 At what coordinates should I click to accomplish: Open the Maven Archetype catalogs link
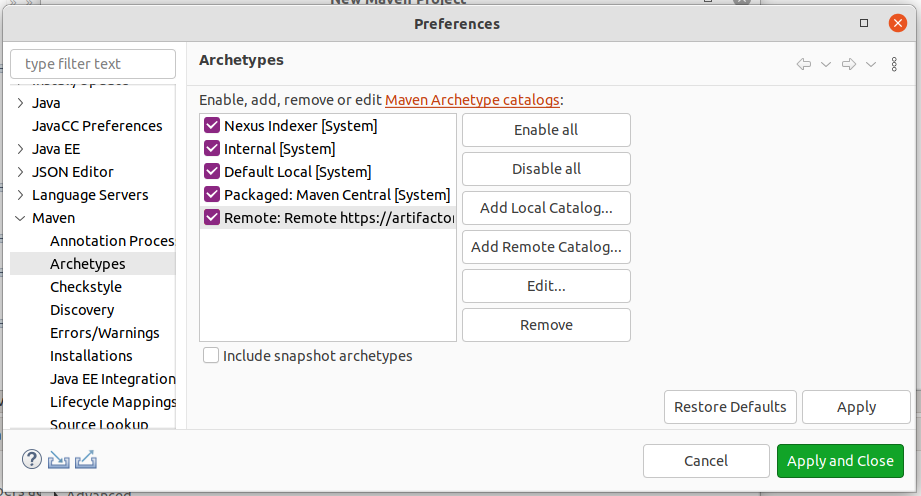click(x=472, y=100)
